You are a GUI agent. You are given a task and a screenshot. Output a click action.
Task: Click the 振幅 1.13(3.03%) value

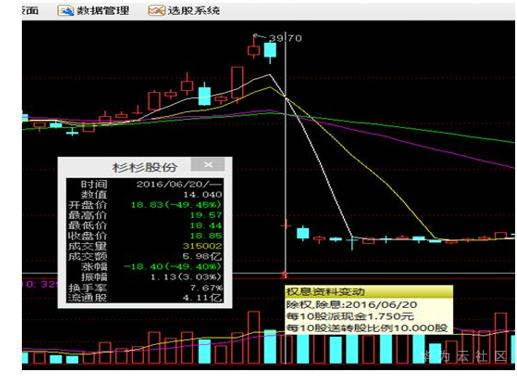pyautogui.click(x=186, y=277)
